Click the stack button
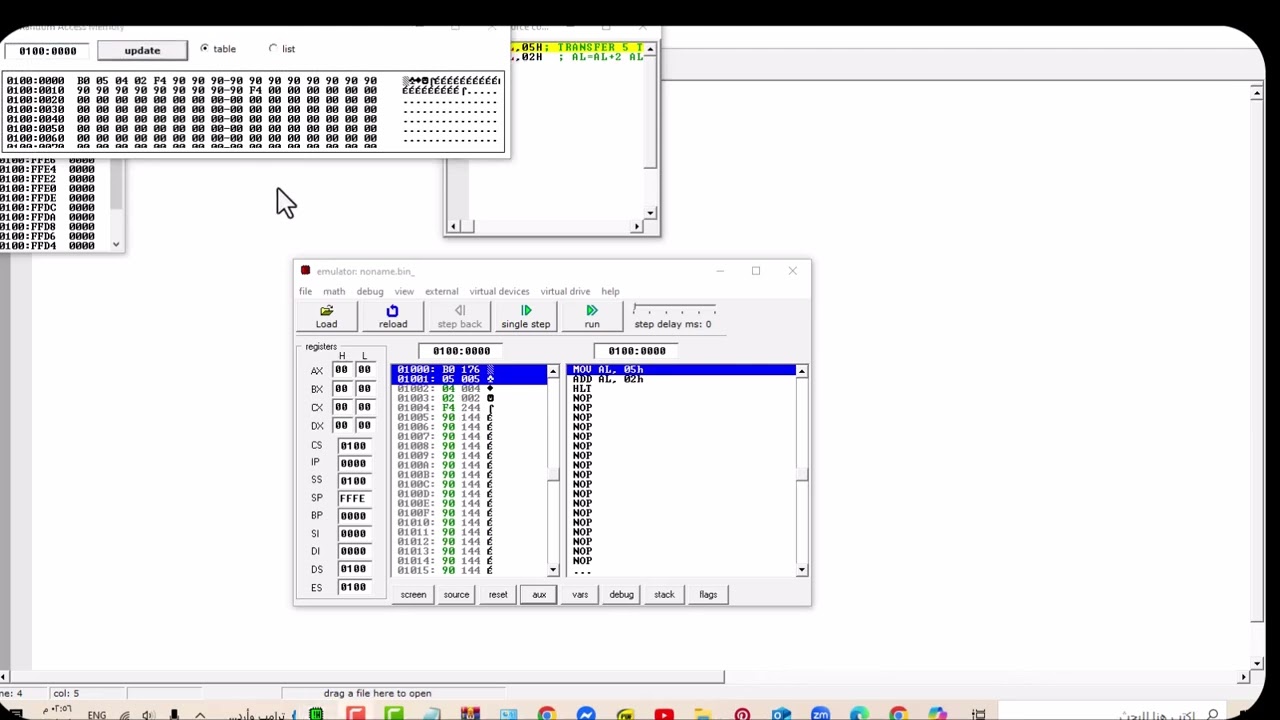 (664, 595)
